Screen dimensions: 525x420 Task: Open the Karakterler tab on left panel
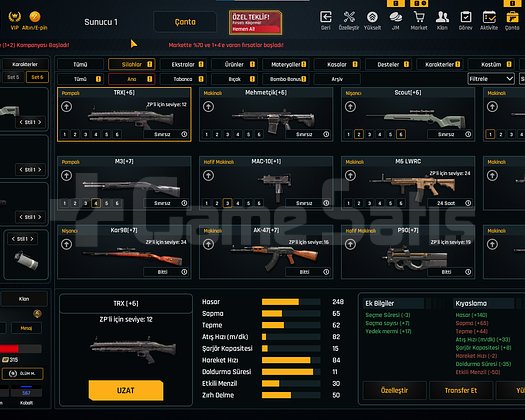(x=25, y=64)
